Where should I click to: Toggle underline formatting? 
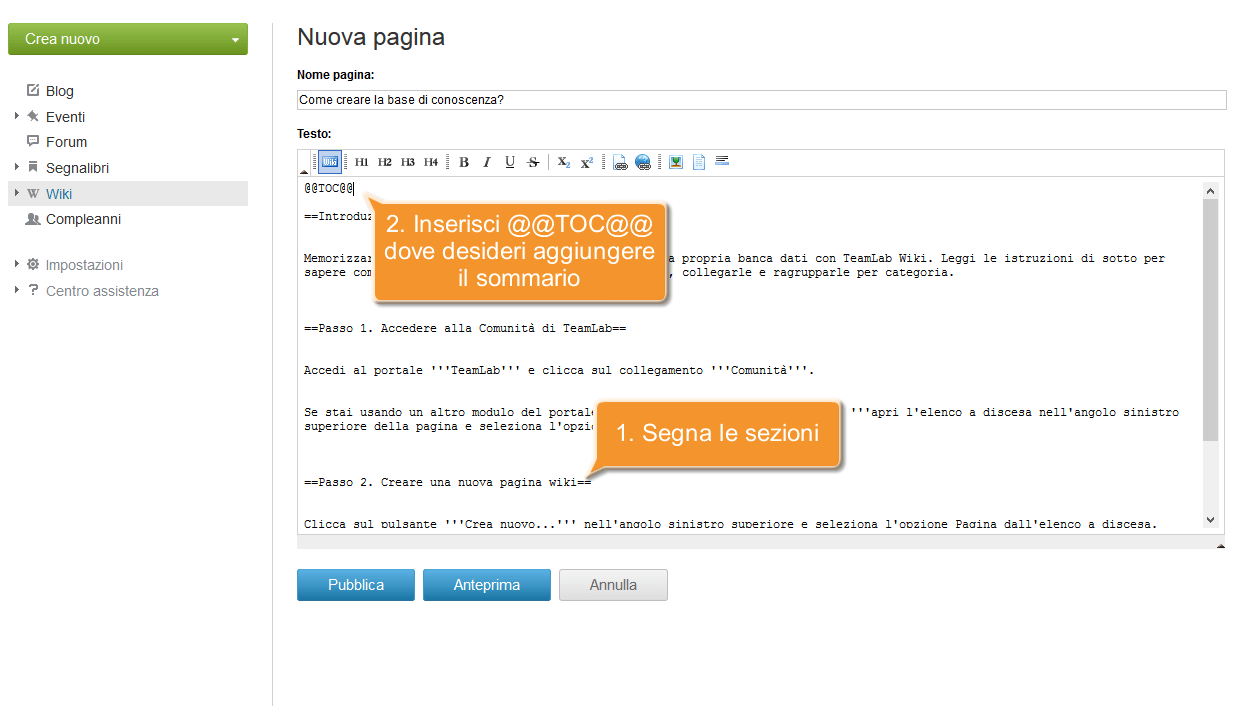coord(510,162)
